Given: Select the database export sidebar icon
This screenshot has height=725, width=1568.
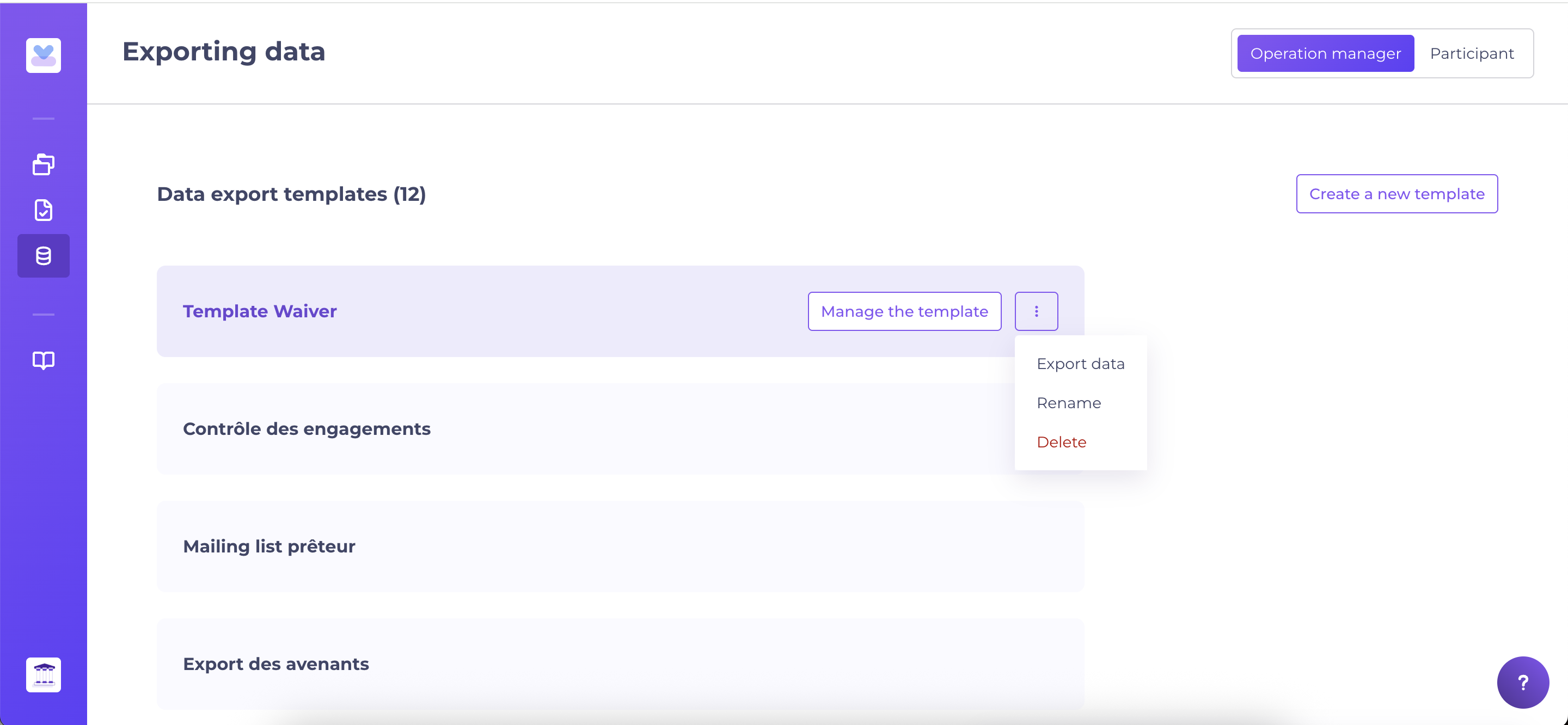Looking at the screenshot, I should click(43, 256).
